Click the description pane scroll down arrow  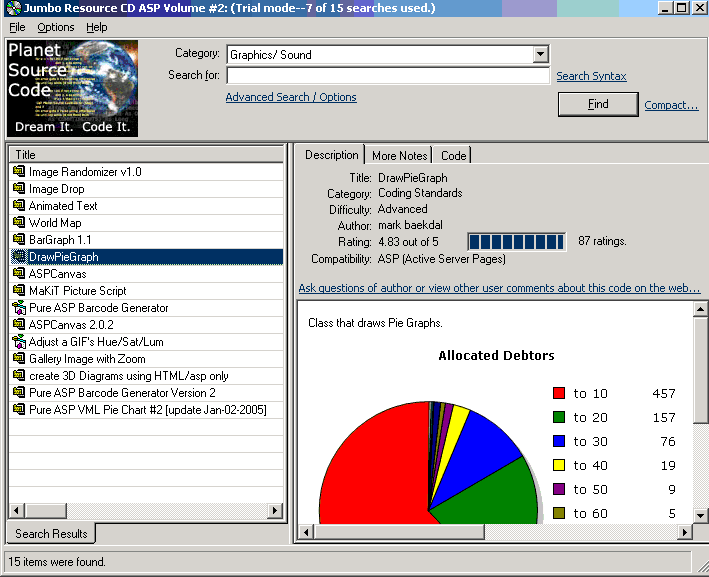point(700,515)
